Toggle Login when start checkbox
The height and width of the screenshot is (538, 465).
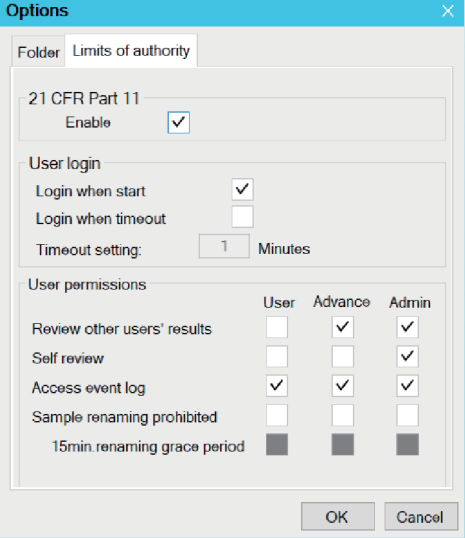242,189
